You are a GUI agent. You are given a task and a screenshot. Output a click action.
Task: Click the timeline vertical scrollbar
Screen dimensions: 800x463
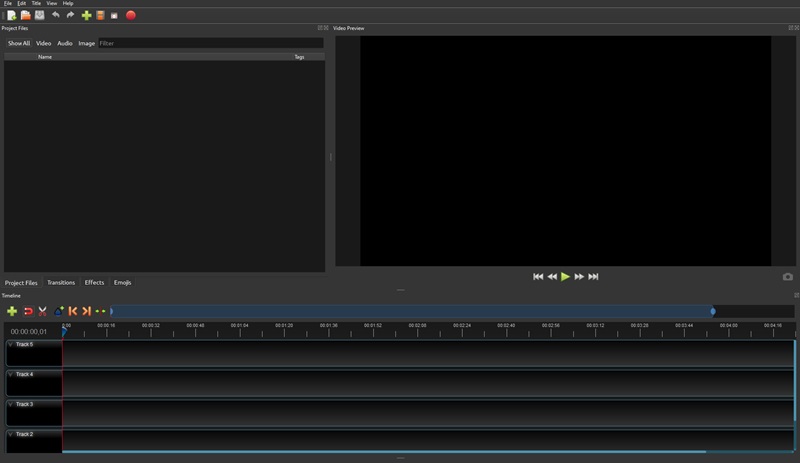(795, 380)
